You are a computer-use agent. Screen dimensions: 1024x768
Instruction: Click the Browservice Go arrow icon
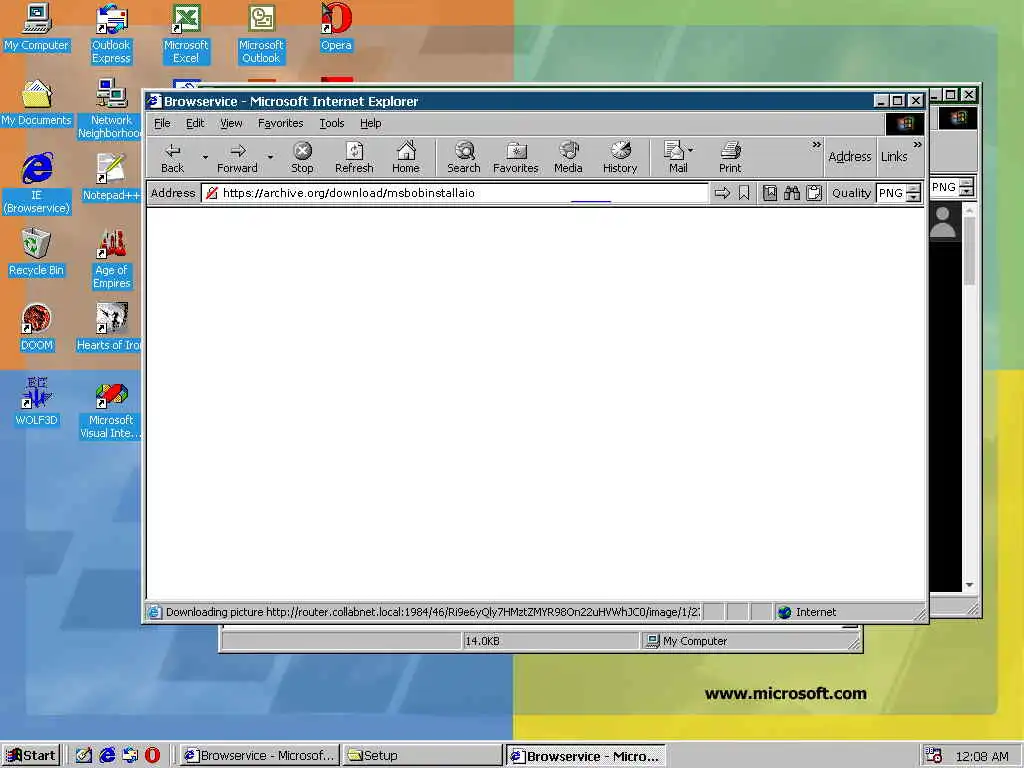tap(722, 193)
